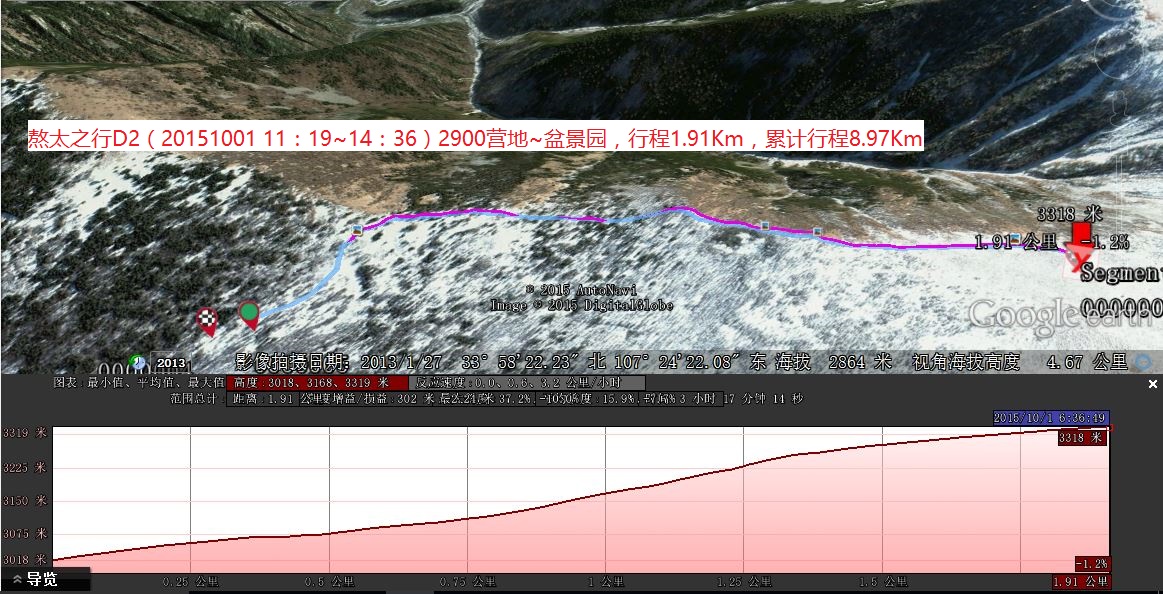1163x594 pixels.
Task: Open the historical imagery clock icon
Action: [137, 361]
